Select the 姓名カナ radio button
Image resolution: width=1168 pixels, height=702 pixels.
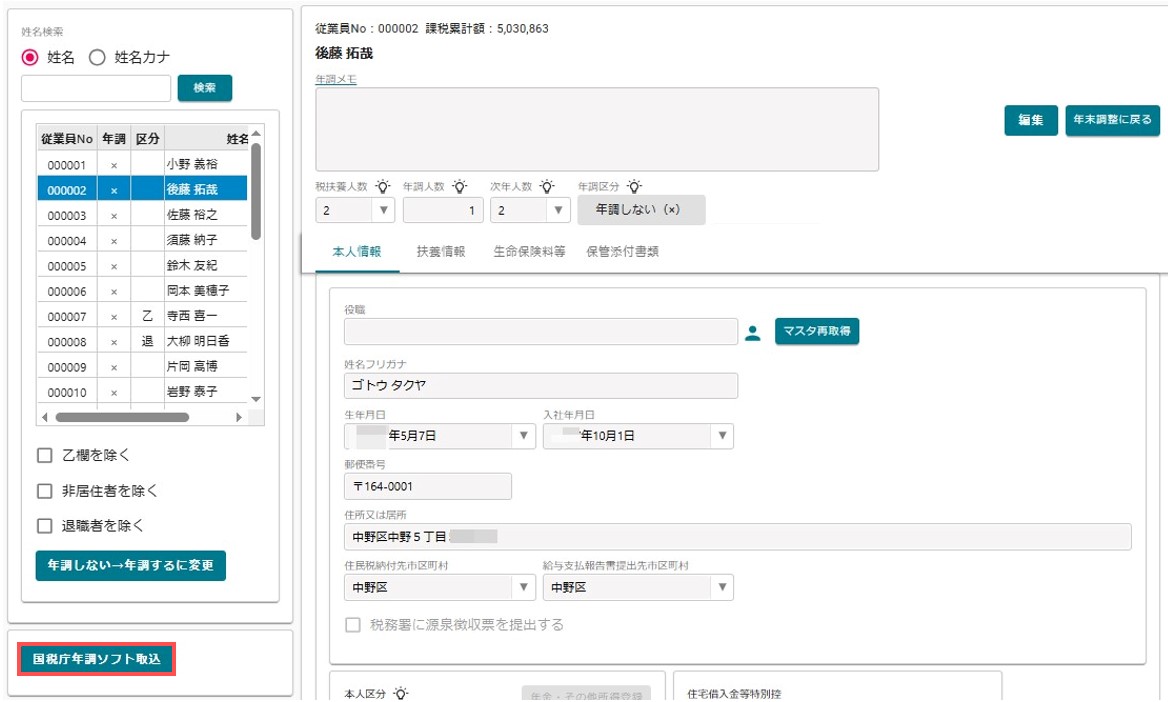point(97,57)
